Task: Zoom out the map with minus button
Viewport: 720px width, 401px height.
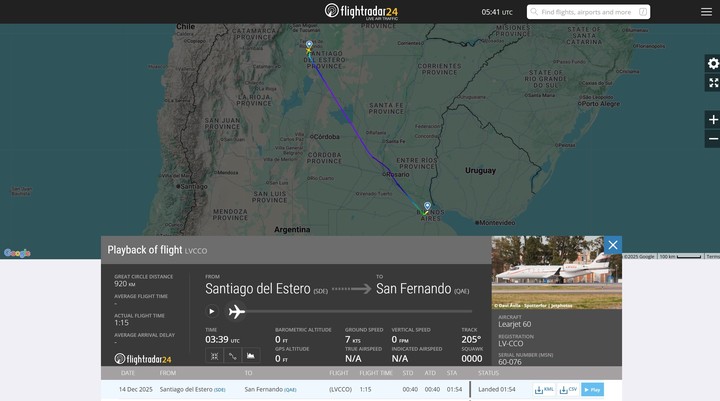Action: point(713,139)
